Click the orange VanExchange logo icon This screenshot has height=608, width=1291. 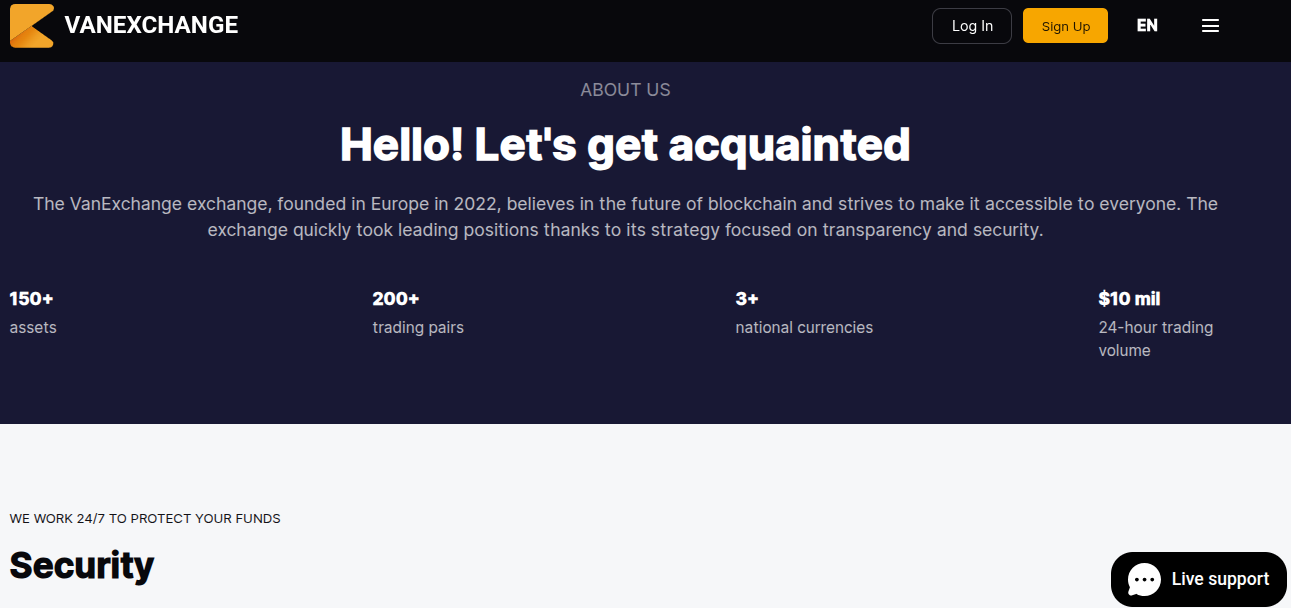click(31, 26)
